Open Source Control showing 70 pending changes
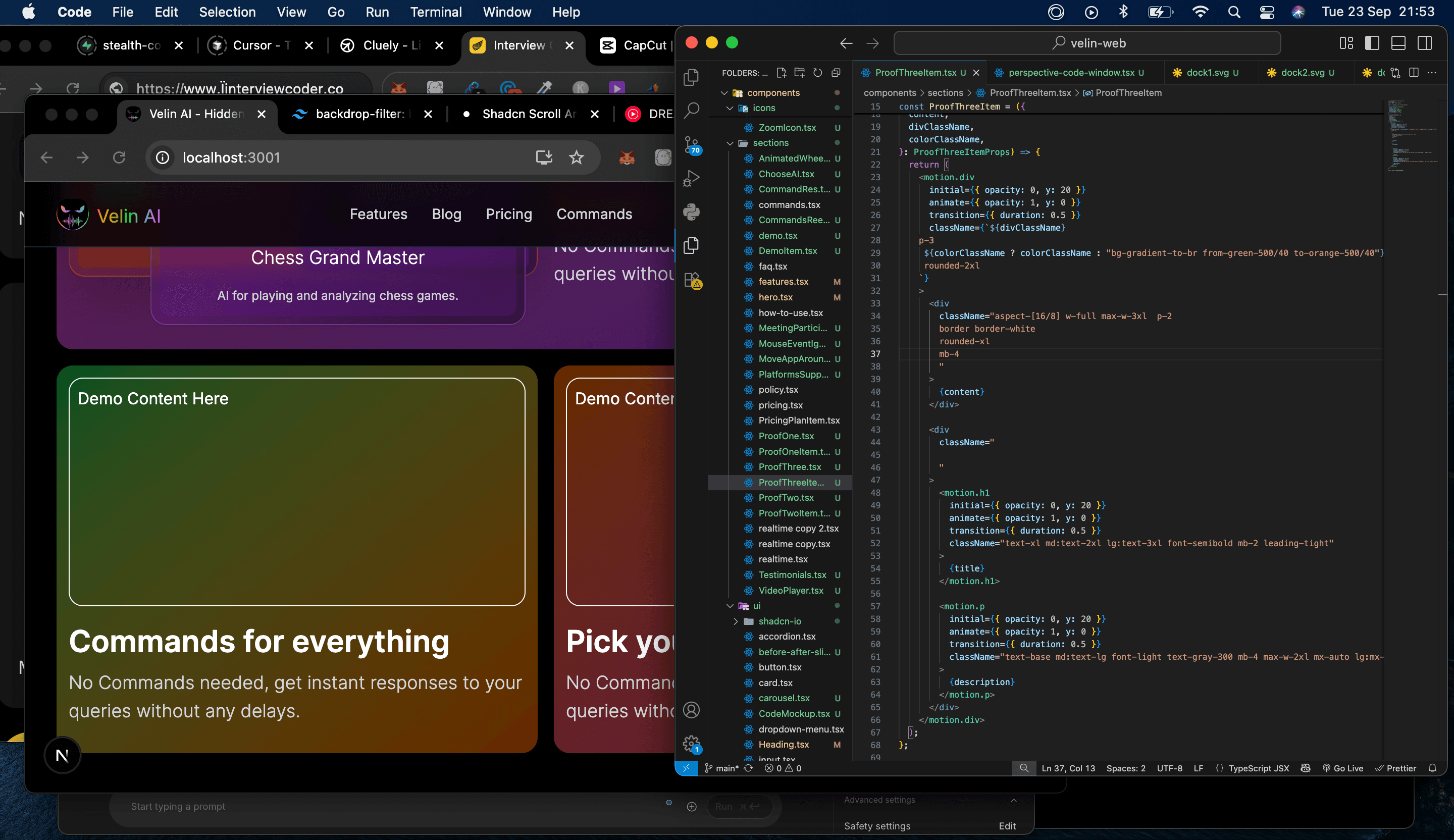The height and width of the screenshot is (840, 1454). 691,145
